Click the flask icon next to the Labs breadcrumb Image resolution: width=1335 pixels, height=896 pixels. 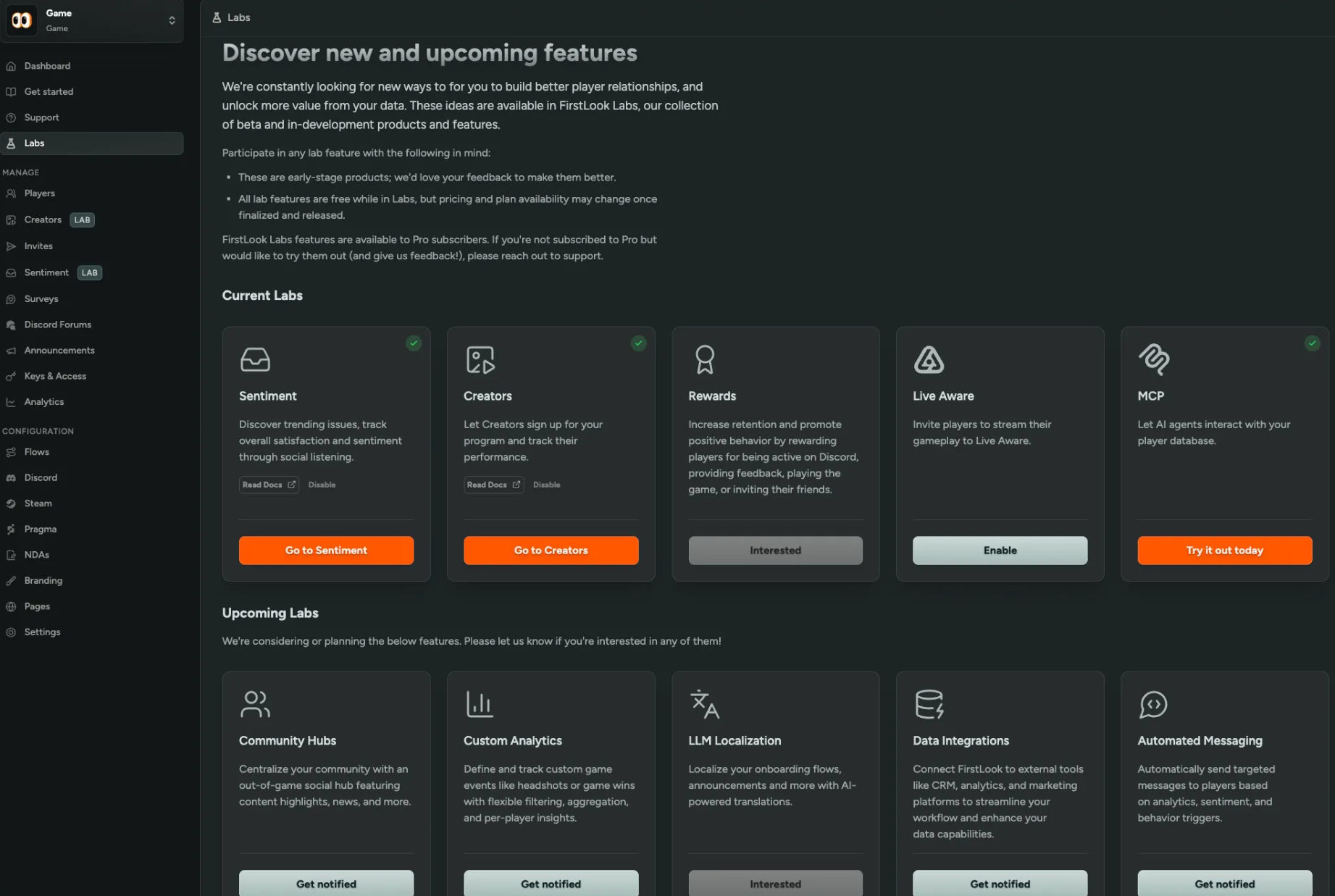pyautogui.click(x=217, y=17)
